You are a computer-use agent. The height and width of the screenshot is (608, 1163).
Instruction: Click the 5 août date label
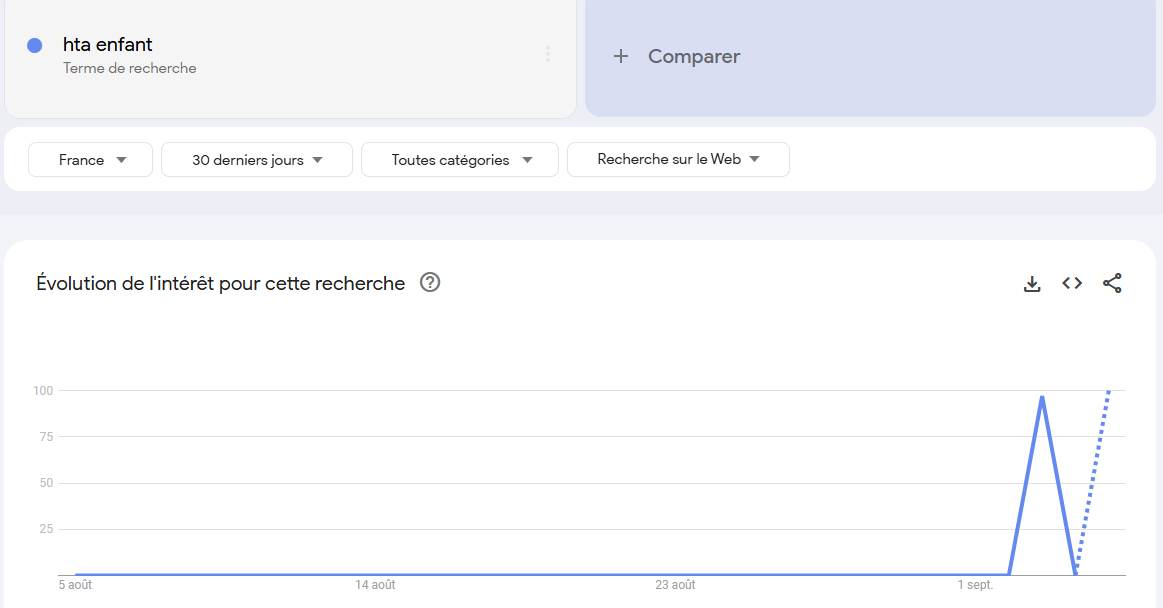75,585
